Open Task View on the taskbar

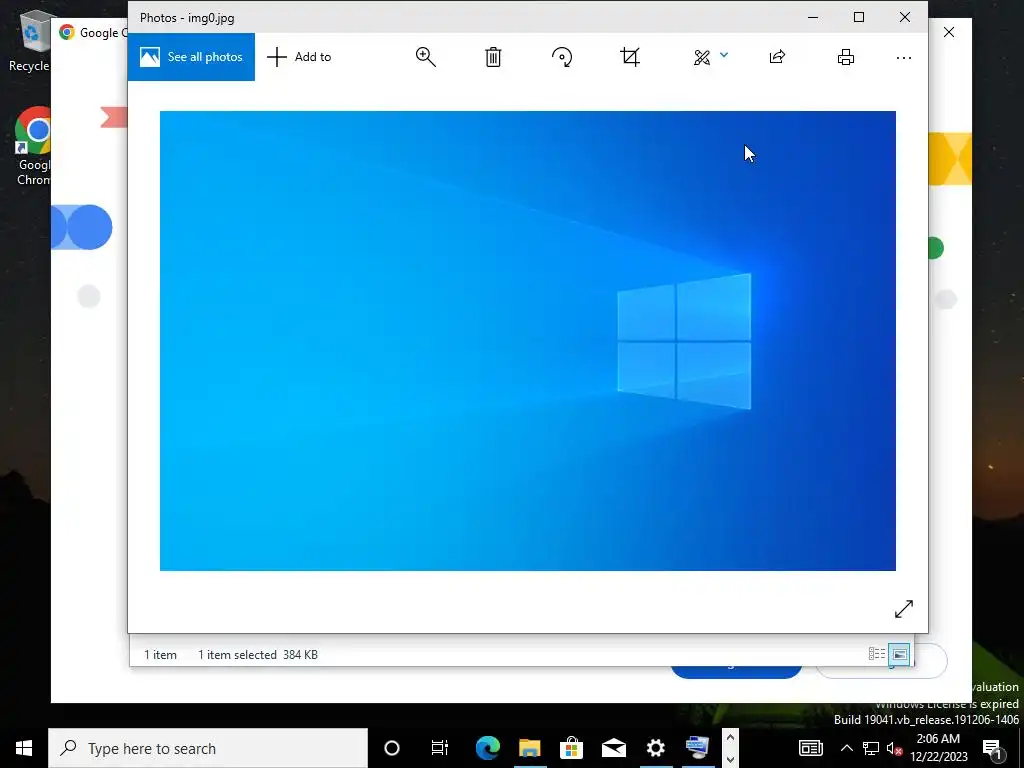pyautogui.click(x=440, y=748)
